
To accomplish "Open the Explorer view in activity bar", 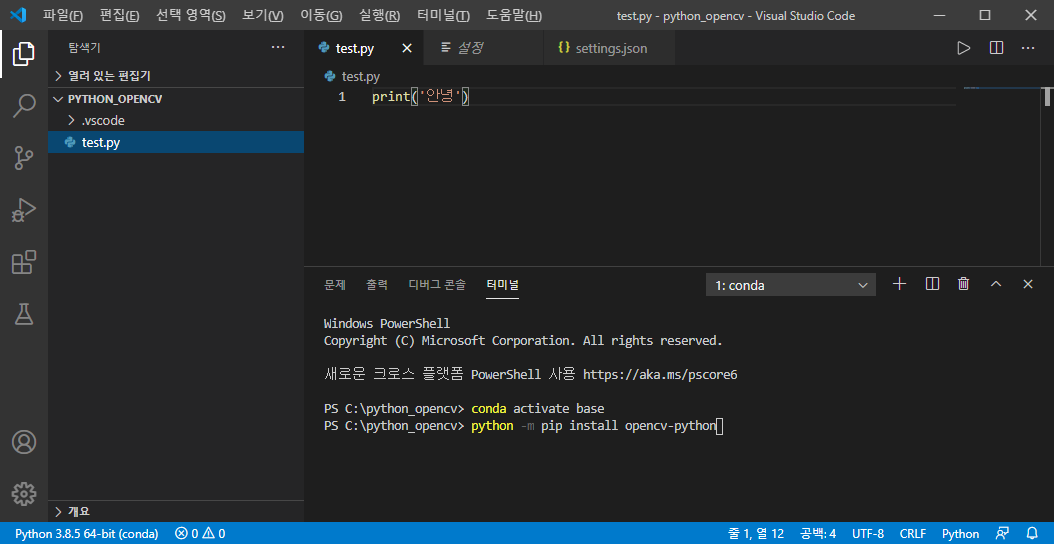I will (24, 54).
